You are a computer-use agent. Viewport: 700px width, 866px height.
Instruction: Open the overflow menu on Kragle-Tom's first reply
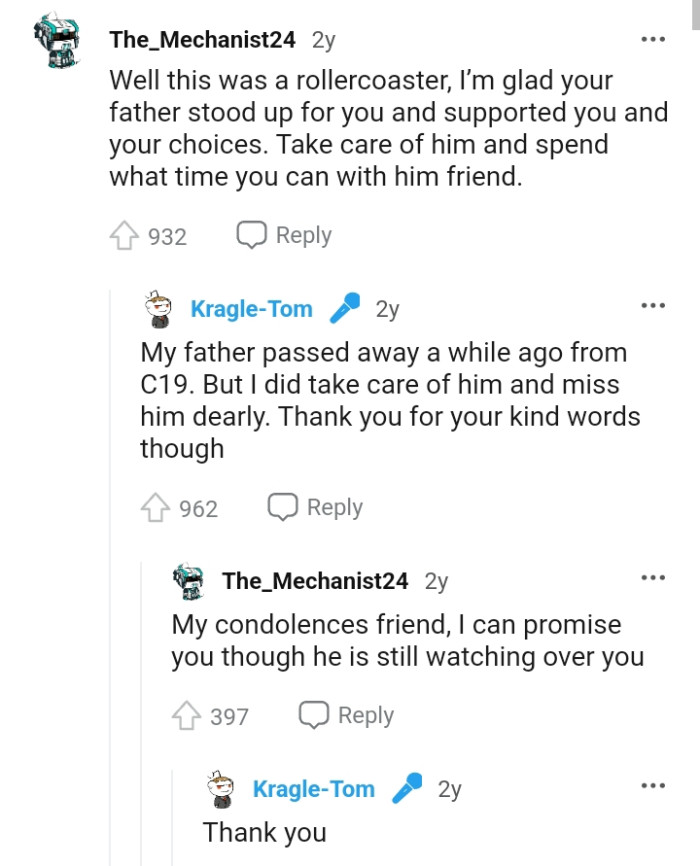tap(652, 305)
